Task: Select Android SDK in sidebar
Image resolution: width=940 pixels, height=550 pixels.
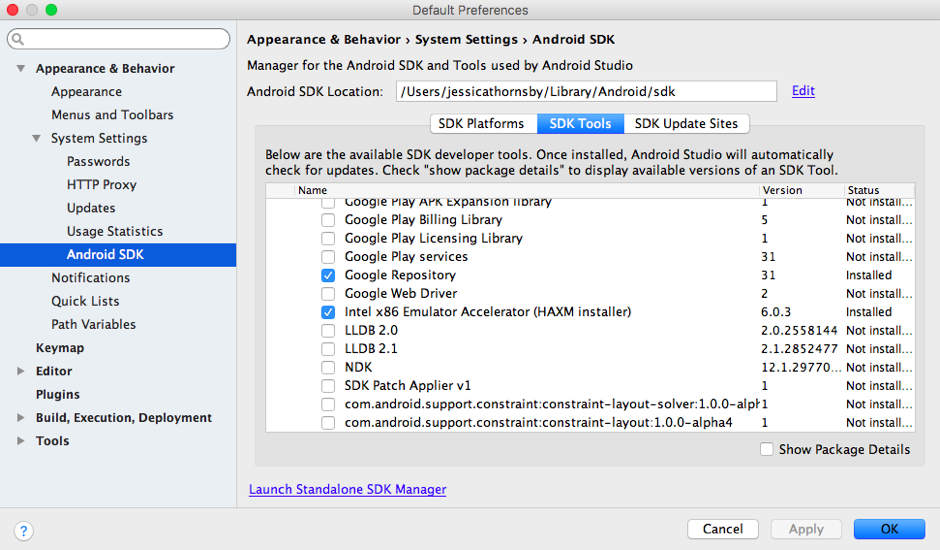Action: (x=118, y=255)
